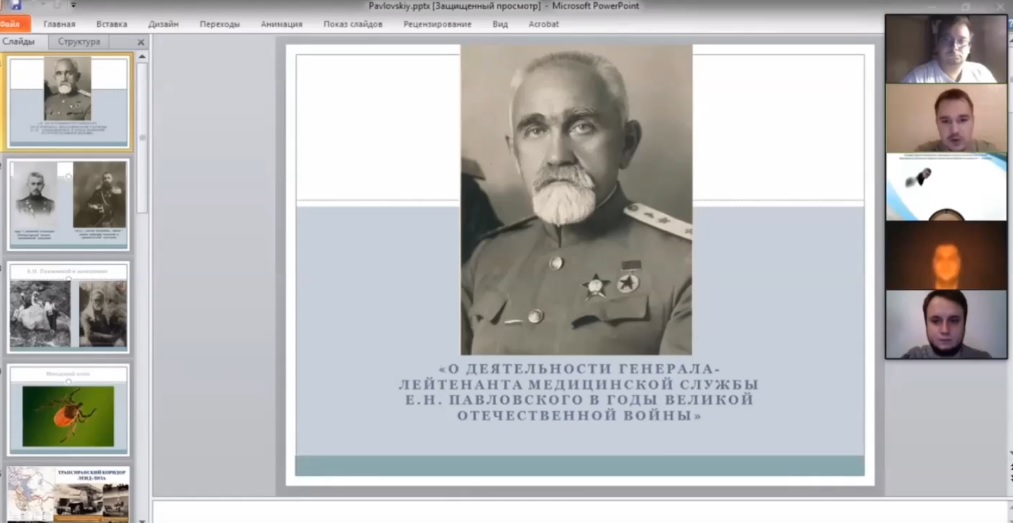Select the third slide thumbnail about Павловский in expeditions
This screenshot has width=1013, height=523.
coord(69,307)
